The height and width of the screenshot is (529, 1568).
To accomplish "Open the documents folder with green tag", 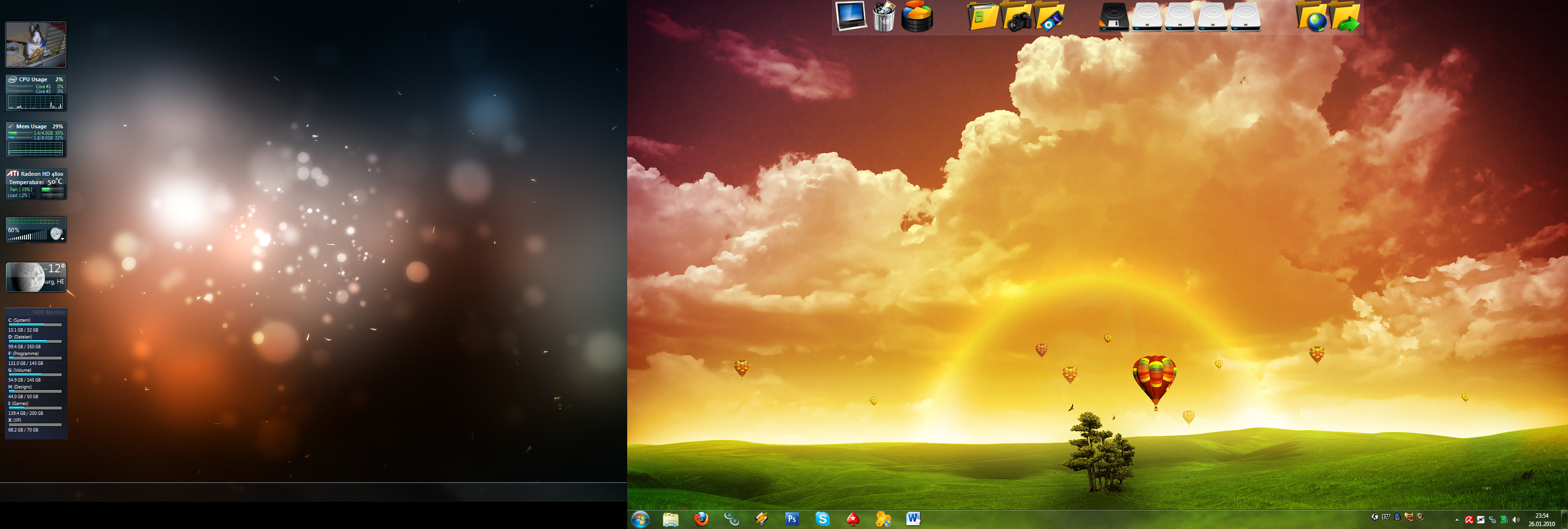I will (982, 17).
